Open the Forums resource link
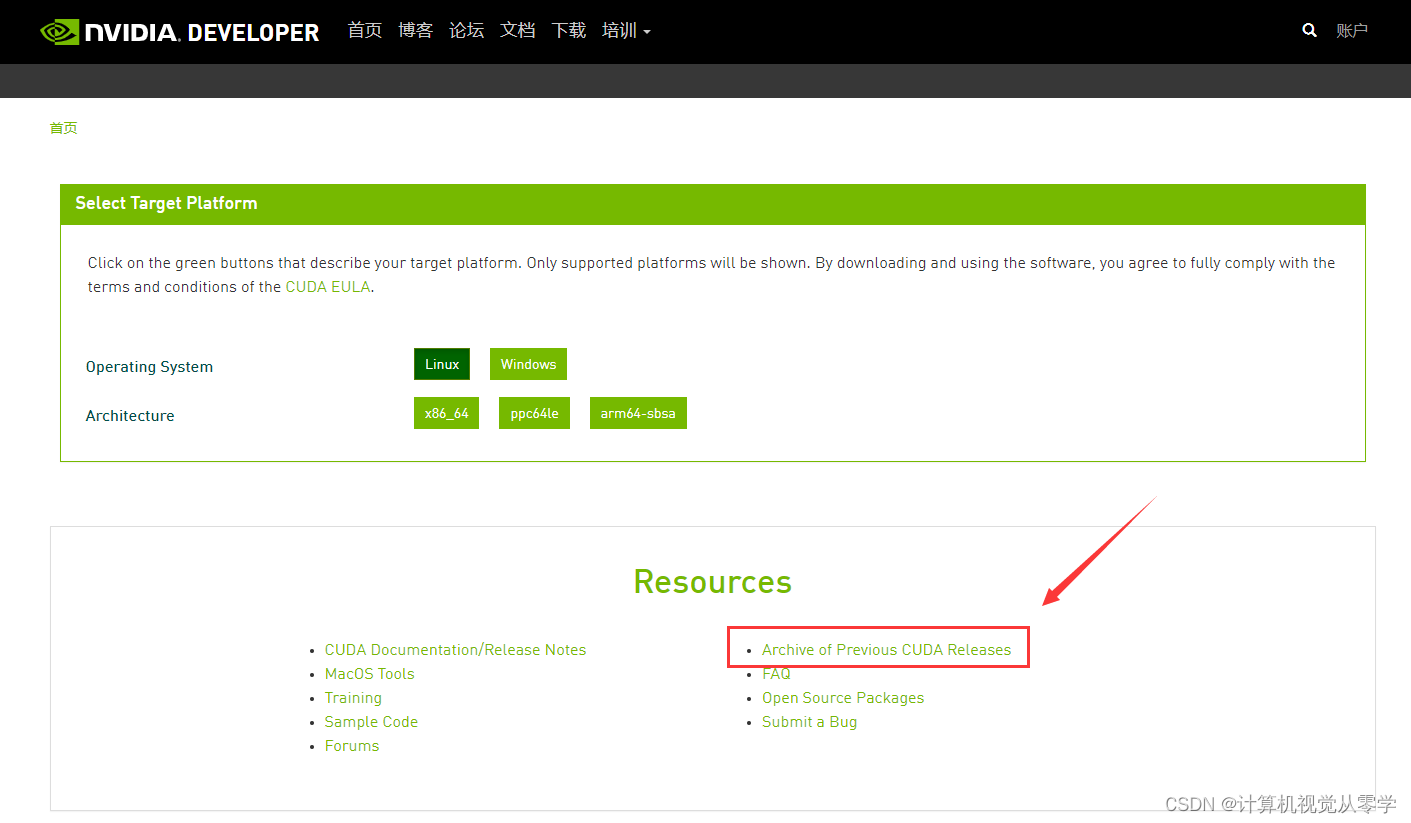This screenshot has height=823, width=1411. coord(352,746)
